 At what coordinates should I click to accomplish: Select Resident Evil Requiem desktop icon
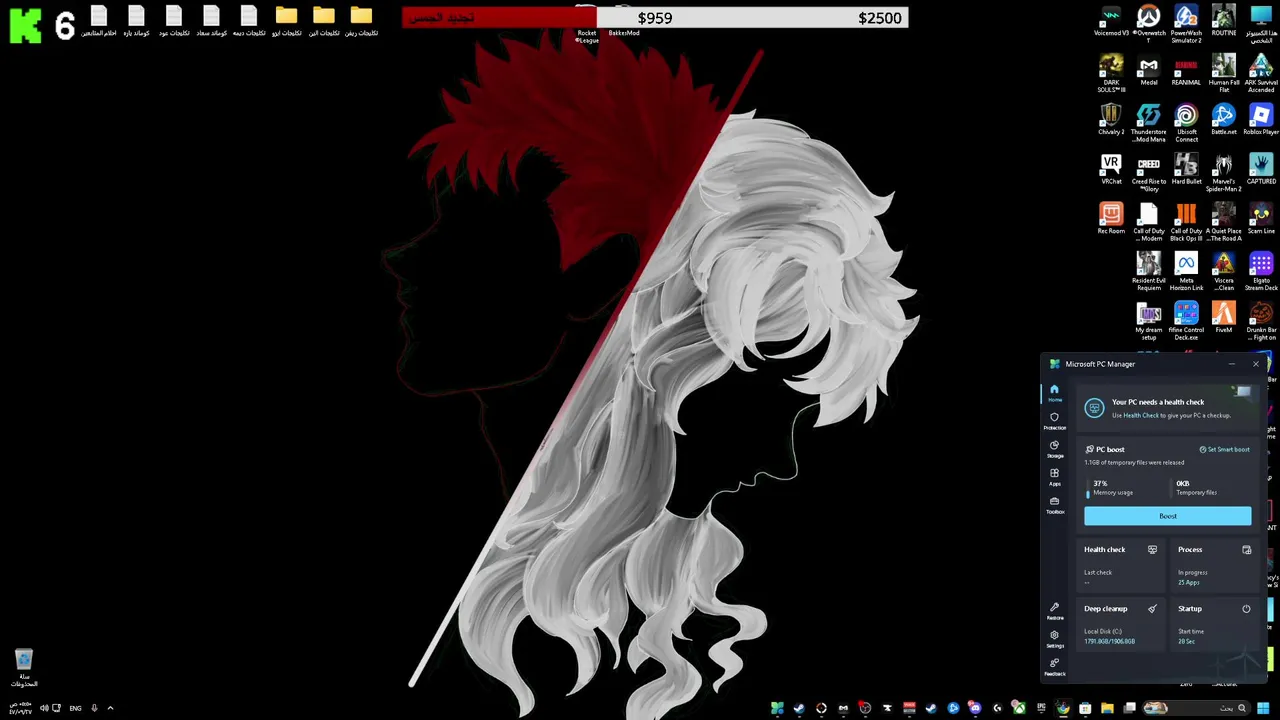click(x=1148, y=270)
